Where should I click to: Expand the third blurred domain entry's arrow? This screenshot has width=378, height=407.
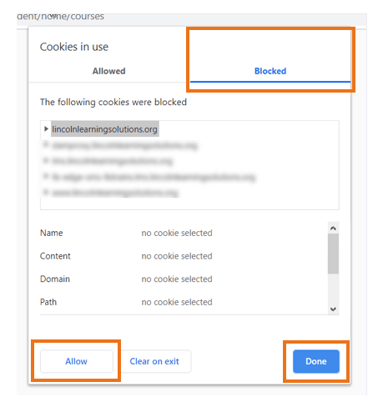click(x=46, y=177)
